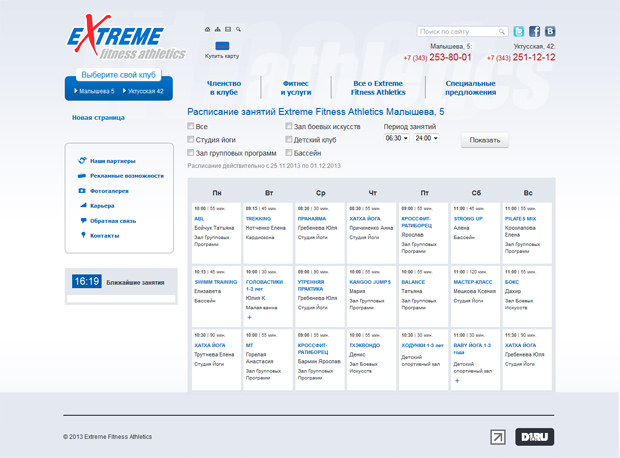
Task: Open the Facebook social icon
Action: tap(534, 31)
